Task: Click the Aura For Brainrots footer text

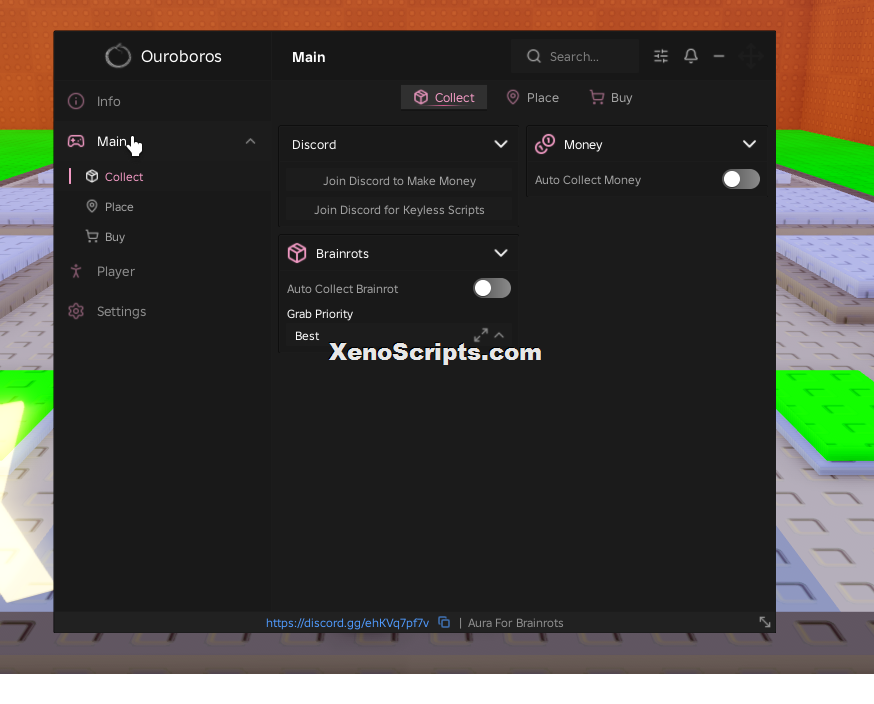Action: pos(516,623)
